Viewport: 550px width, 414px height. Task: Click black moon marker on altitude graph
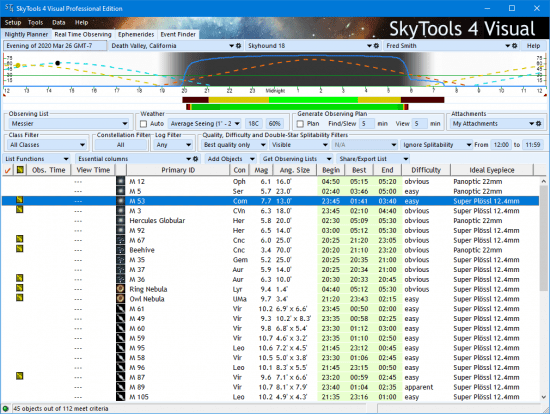tap(58, 63)
